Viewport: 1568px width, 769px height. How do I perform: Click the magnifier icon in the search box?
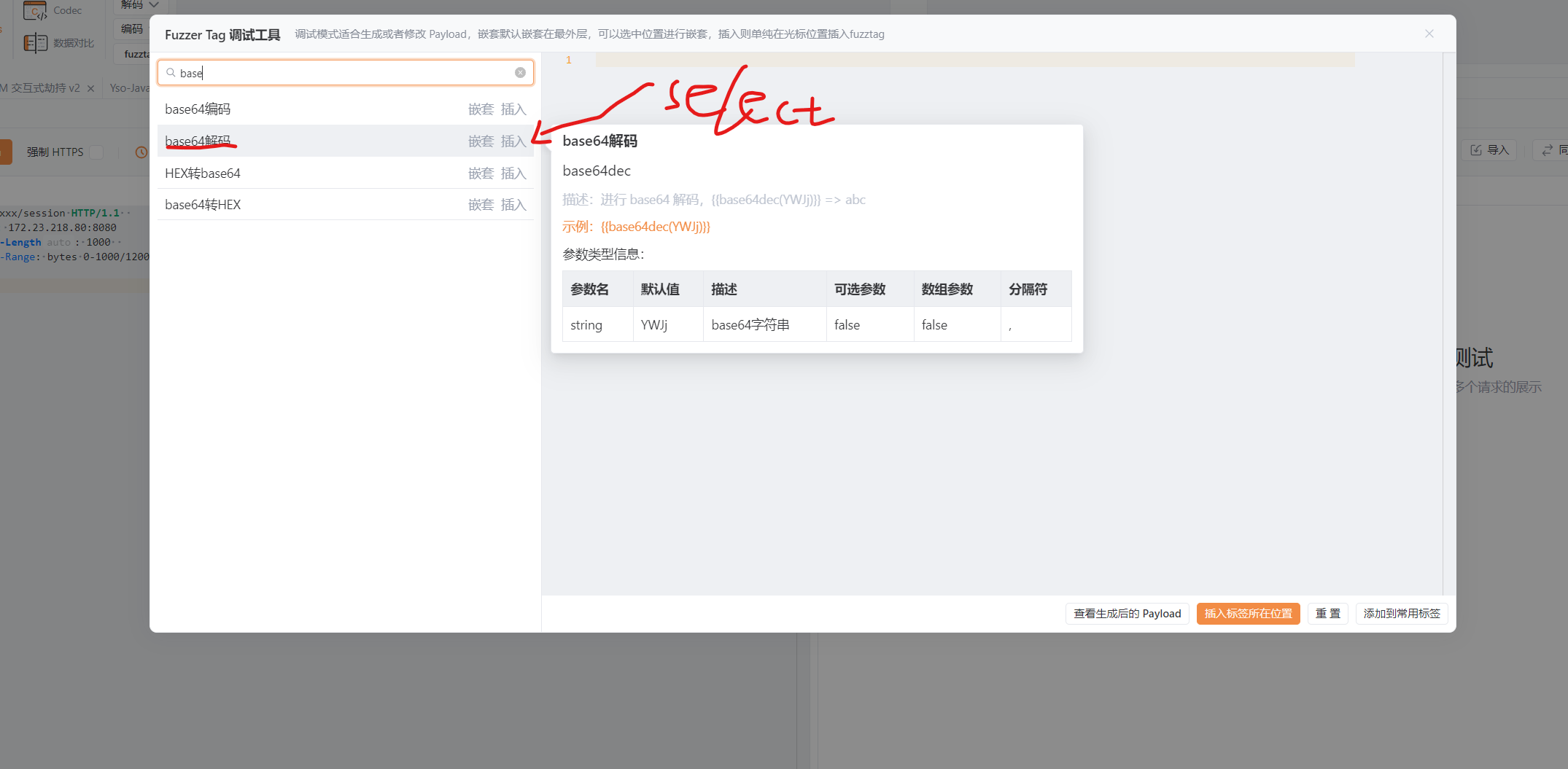tap(171, 73)
